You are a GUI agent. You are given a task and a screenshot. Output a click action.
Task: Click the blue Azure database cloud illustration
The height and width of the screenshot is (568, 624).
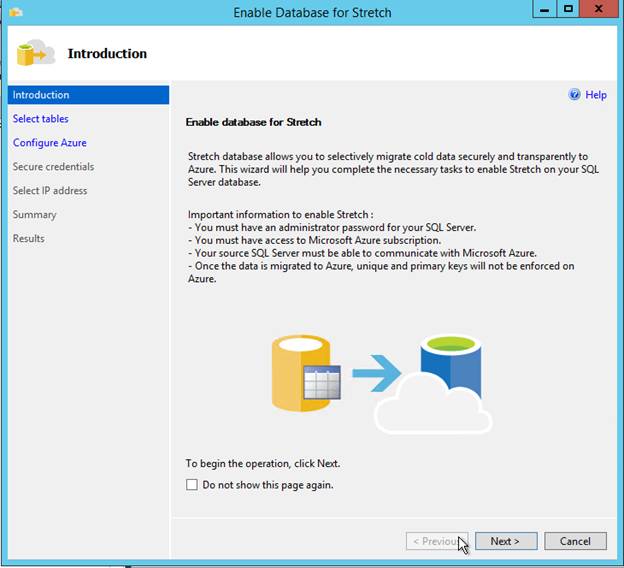pos(434,384)
